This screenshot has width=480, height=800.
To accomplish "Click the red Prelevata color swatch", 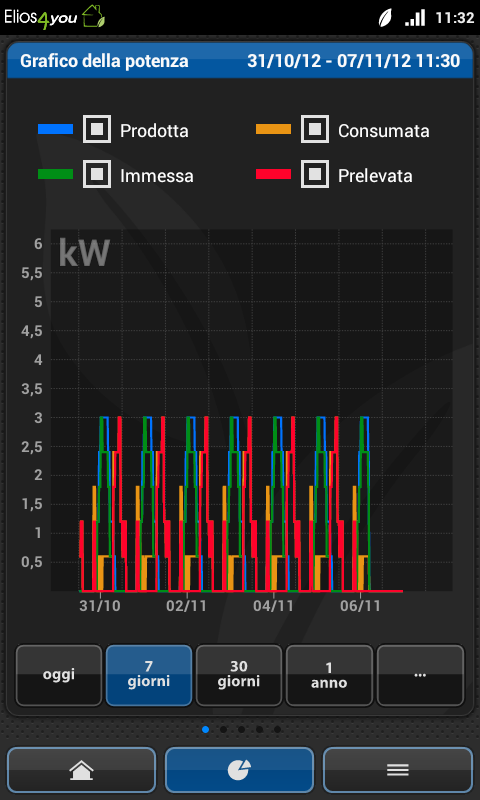I will (x=273, y=174).
